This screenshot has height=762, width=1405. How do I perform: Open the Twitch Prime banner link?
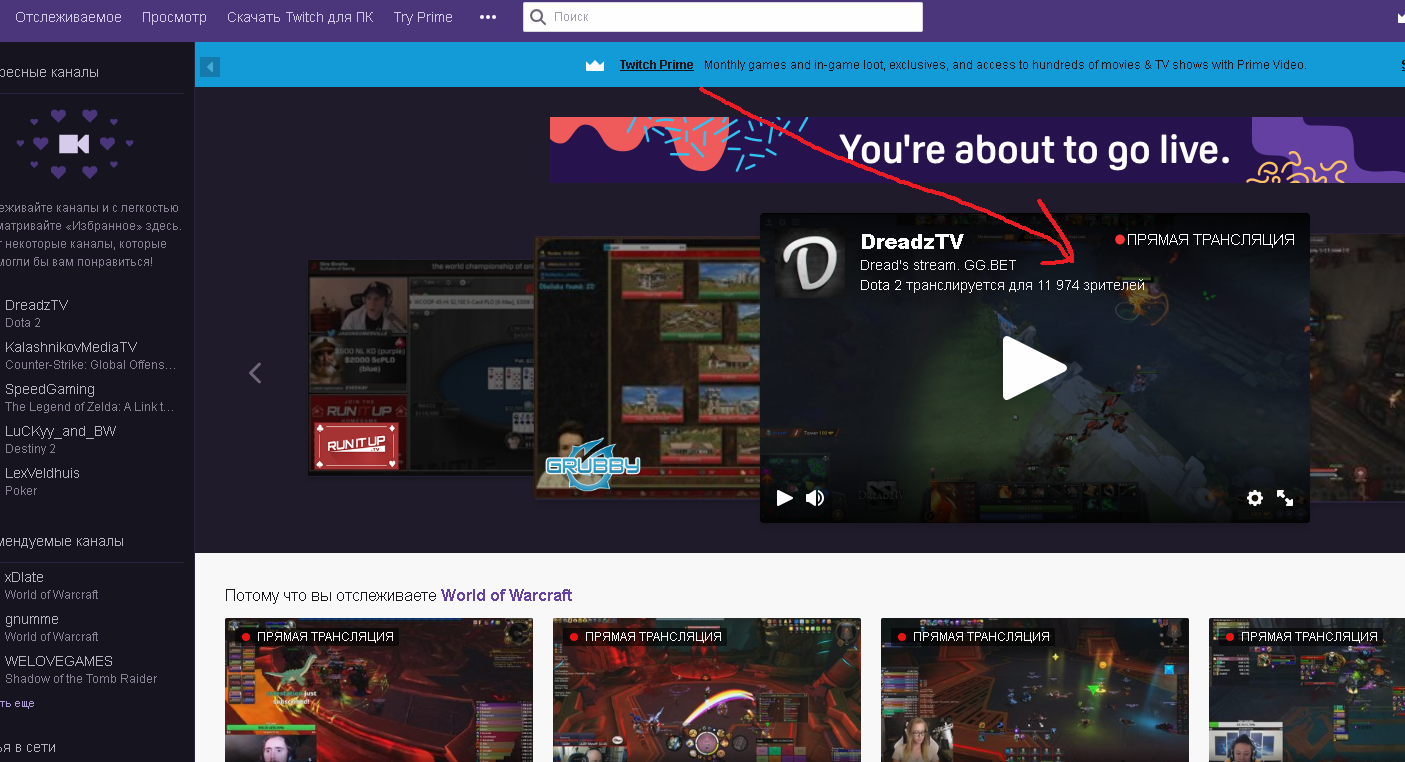pos(656,65)
